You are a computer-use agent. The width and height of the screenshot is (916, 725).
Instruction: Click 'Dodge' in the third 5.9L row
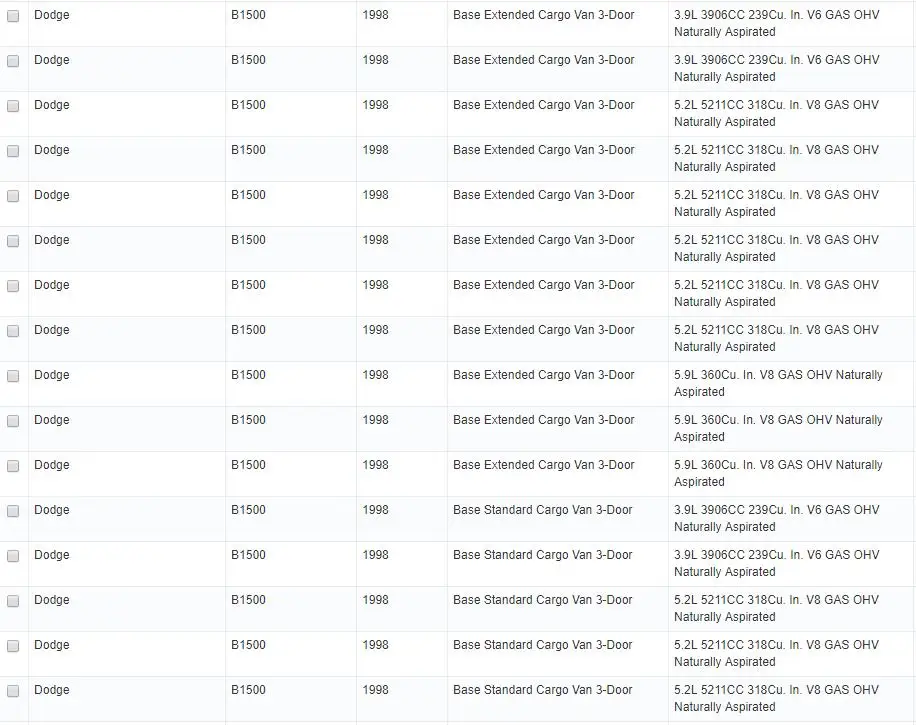click(51, 464)
